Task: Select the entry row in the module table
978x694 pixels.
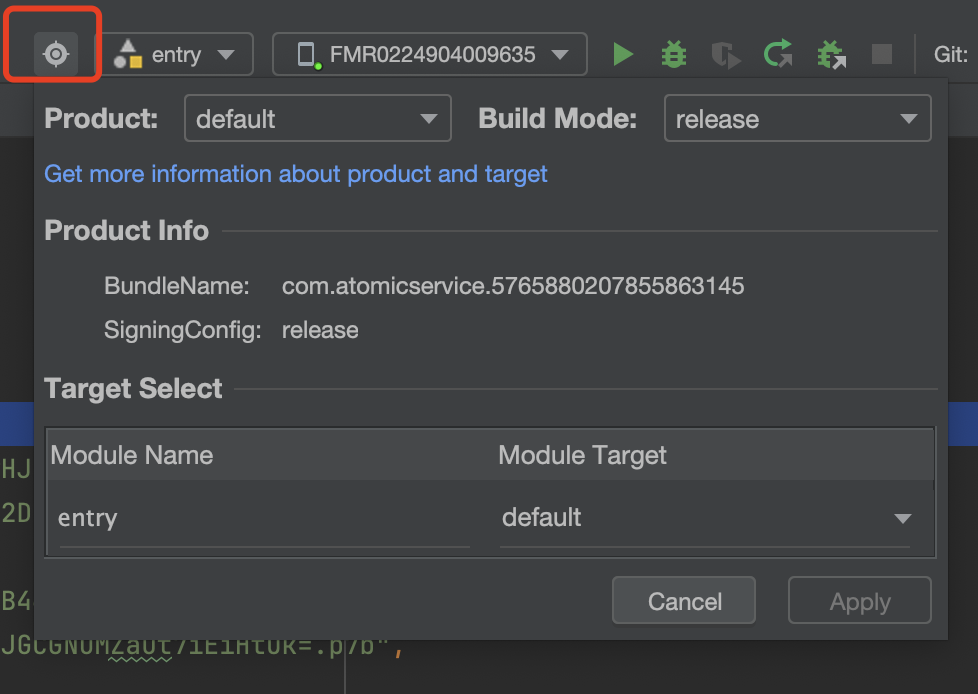Action: click(x=490, y=518)
